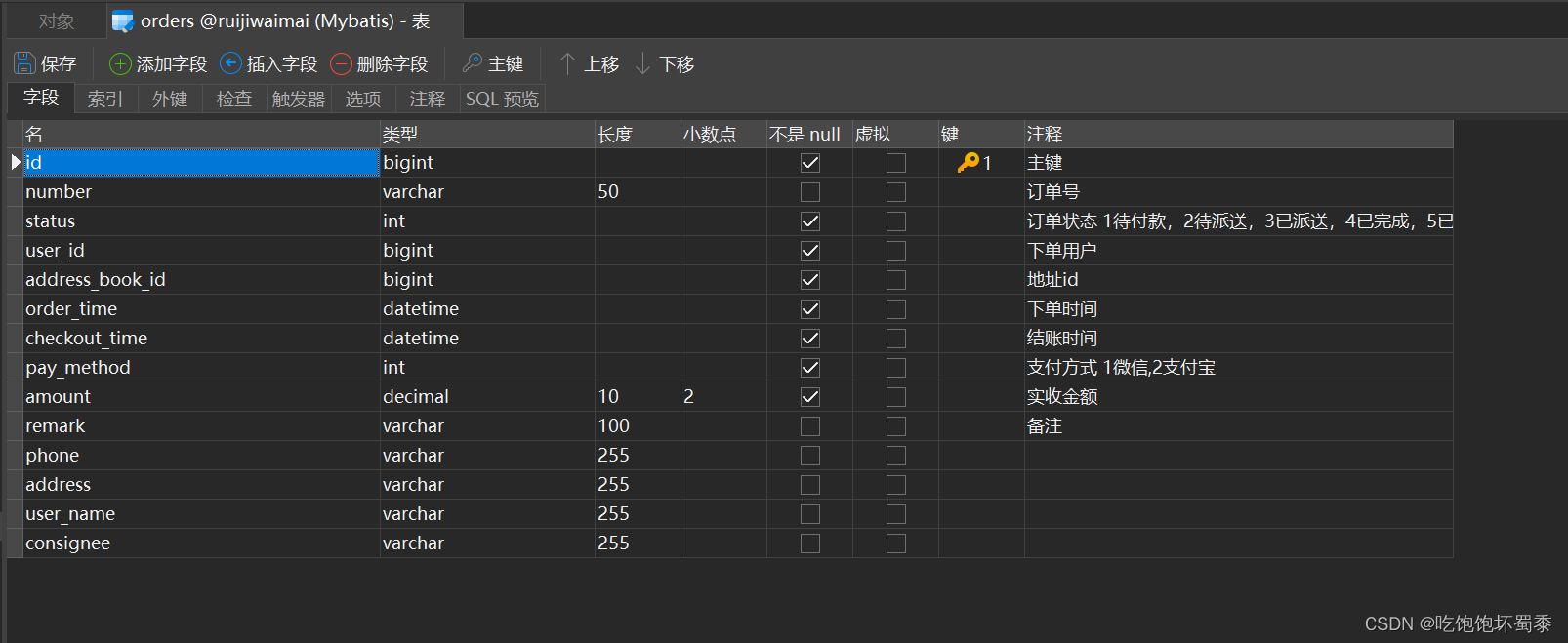Click the 支付方式 comment cell
The width and height of the screenshot is (1568, 643).
[x=1238, y=368]
